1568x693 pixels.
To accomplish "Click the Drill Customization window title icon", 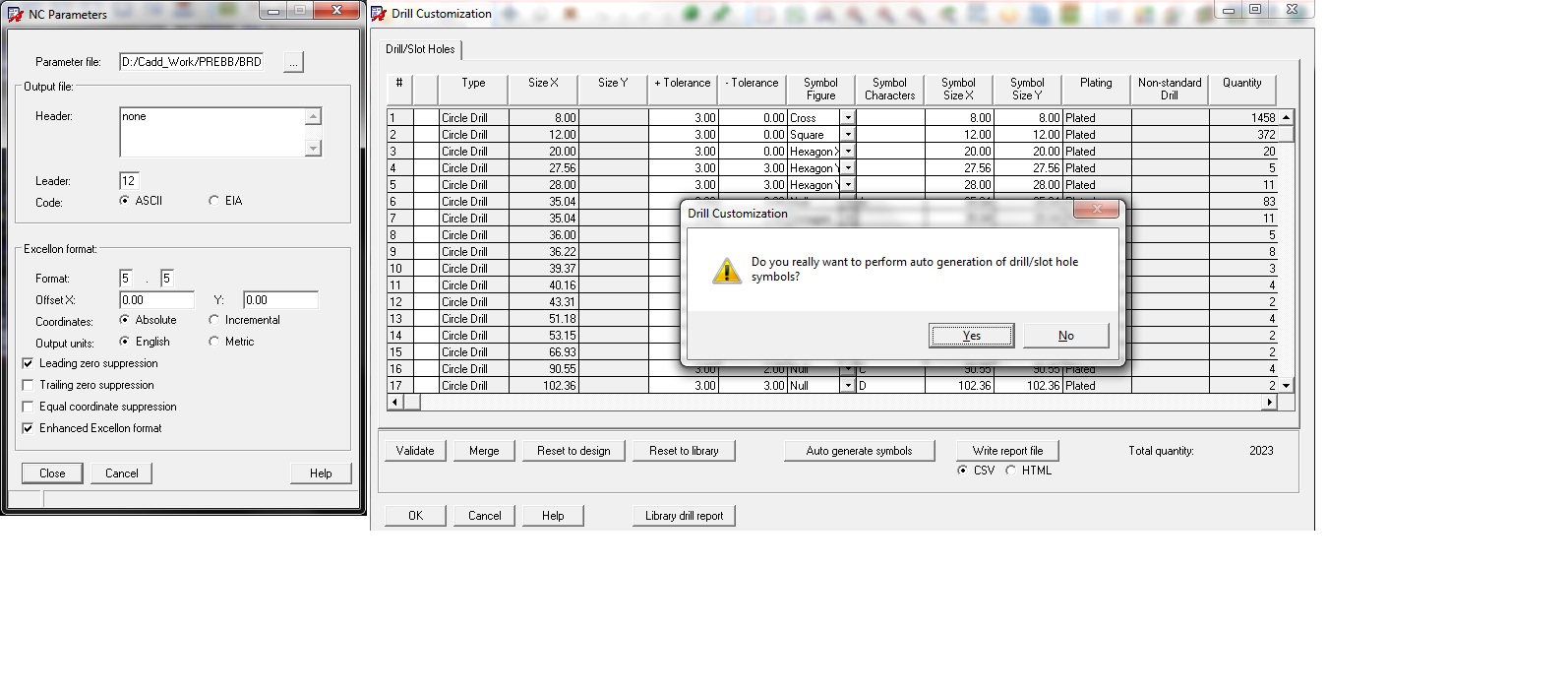I will (x=379, y=14).
